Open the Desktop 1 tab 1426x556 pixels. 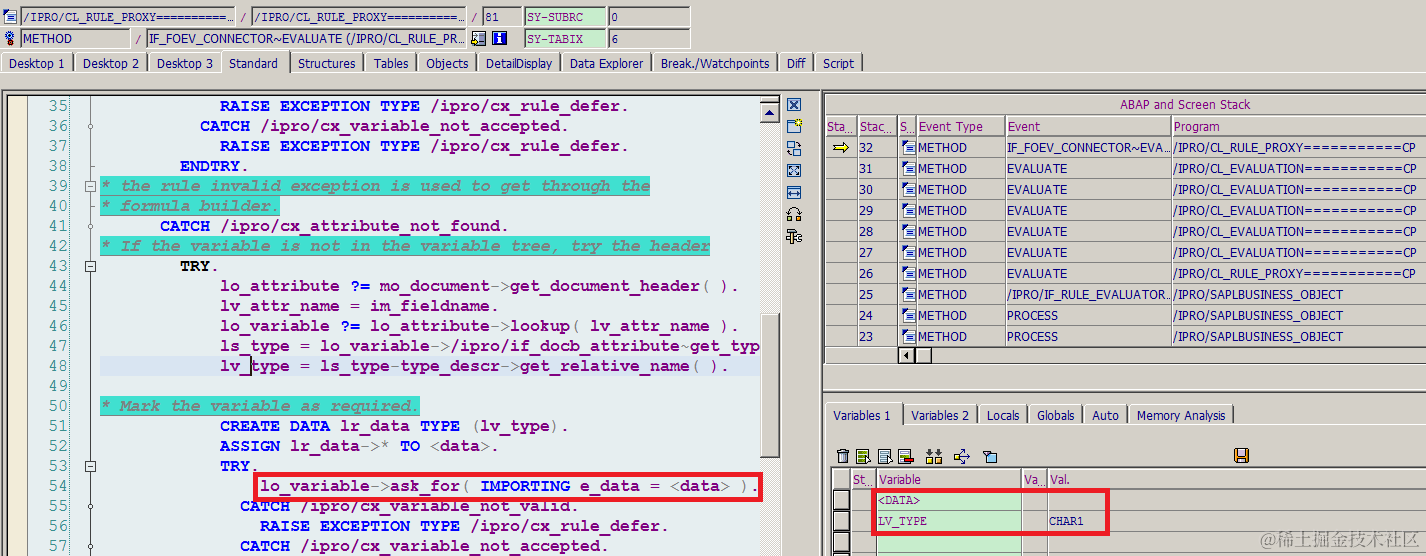tap(37, 63)
